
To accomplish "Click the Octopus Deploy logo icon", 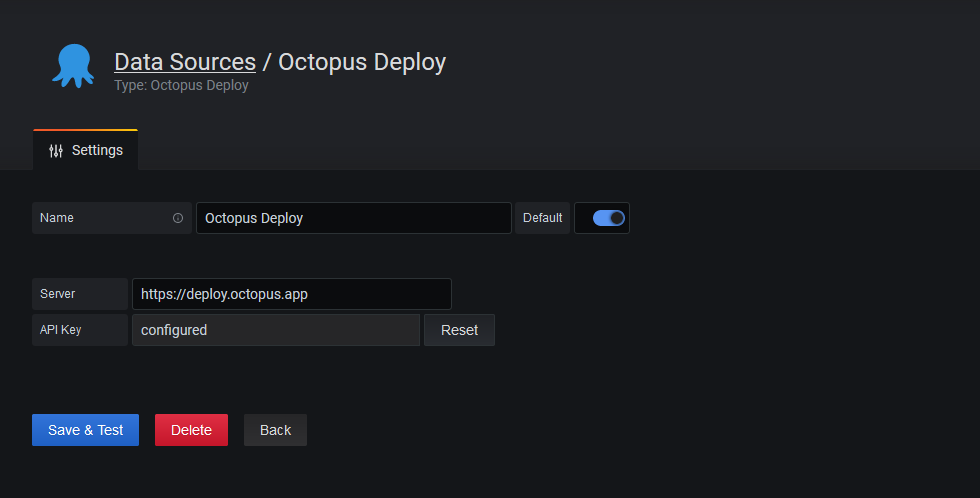I will [x=73, y=66].
